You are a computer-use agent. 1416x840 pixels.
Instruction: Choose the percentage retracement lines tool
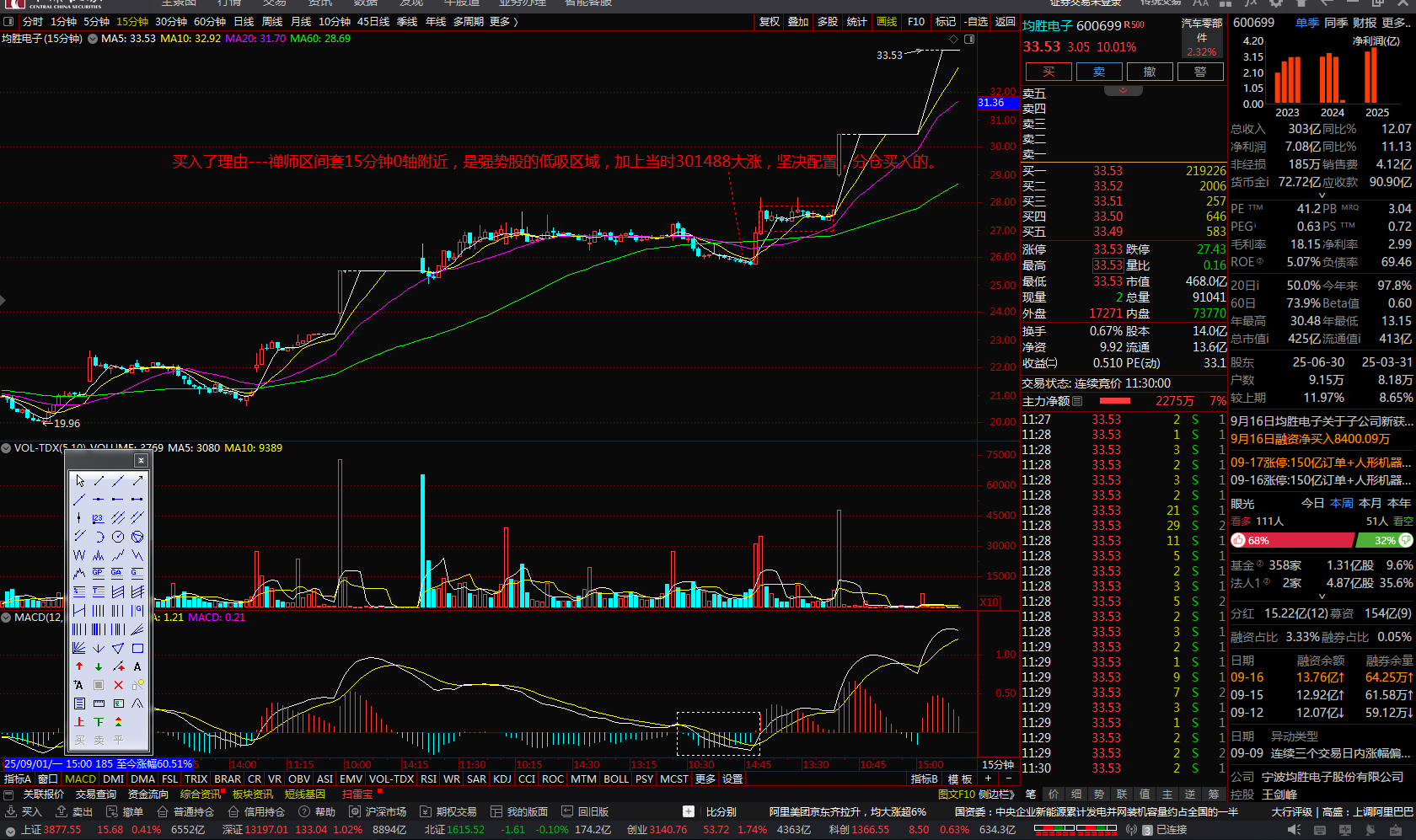[x=79, y=591]
